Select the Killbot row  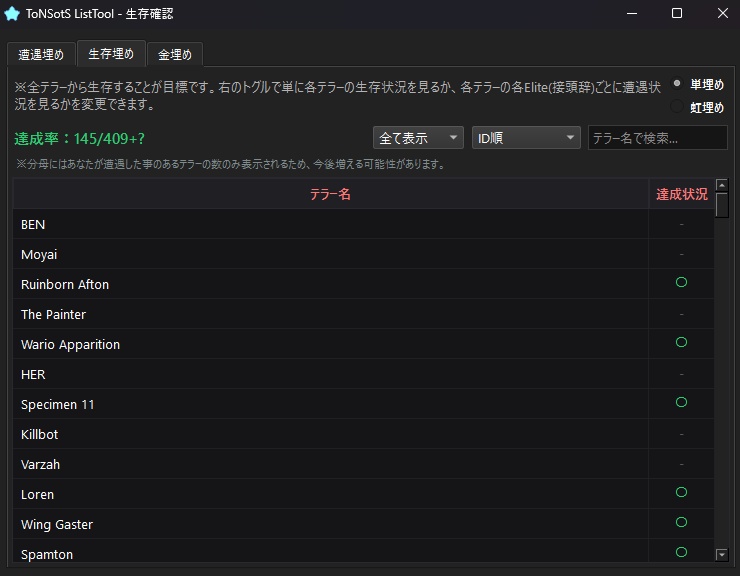[x=363, y=434]
